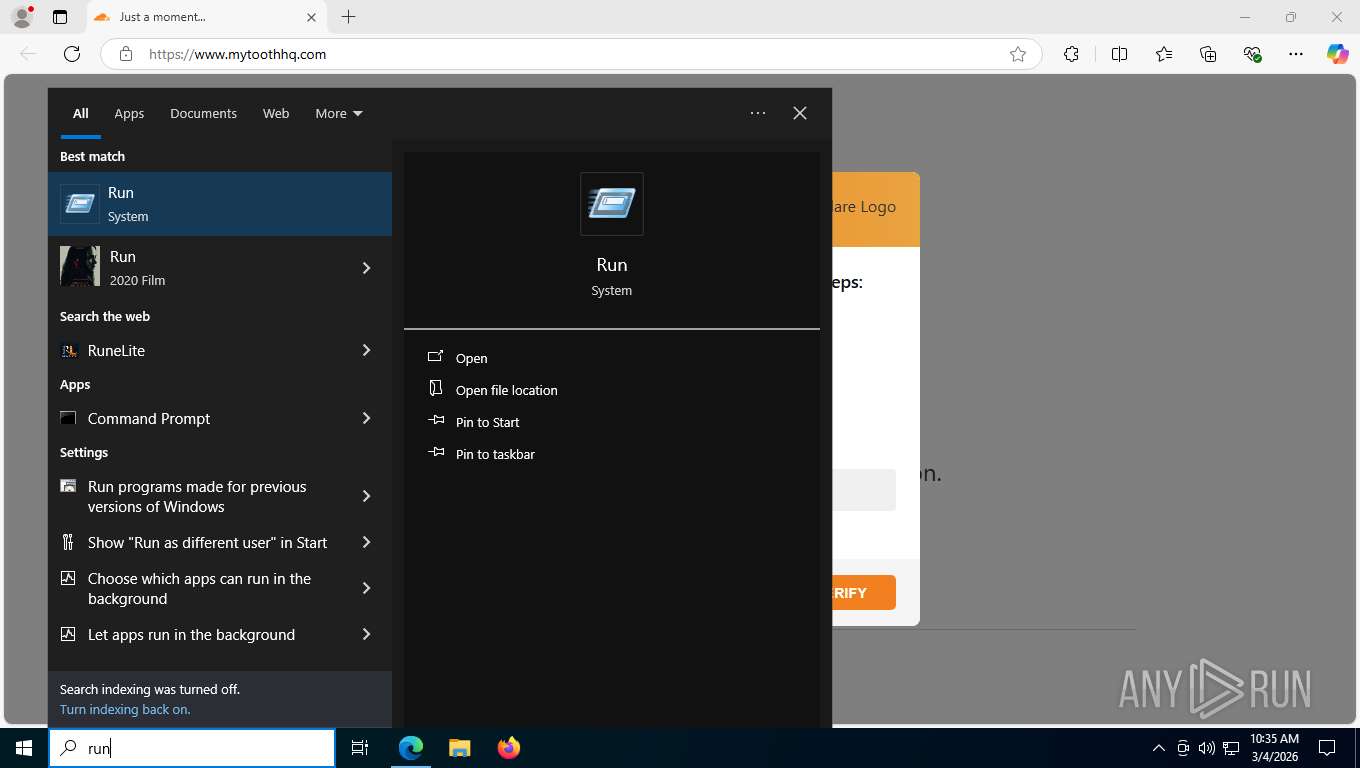
Task: Open Edge Favorites list
Action: (1164, 54)
